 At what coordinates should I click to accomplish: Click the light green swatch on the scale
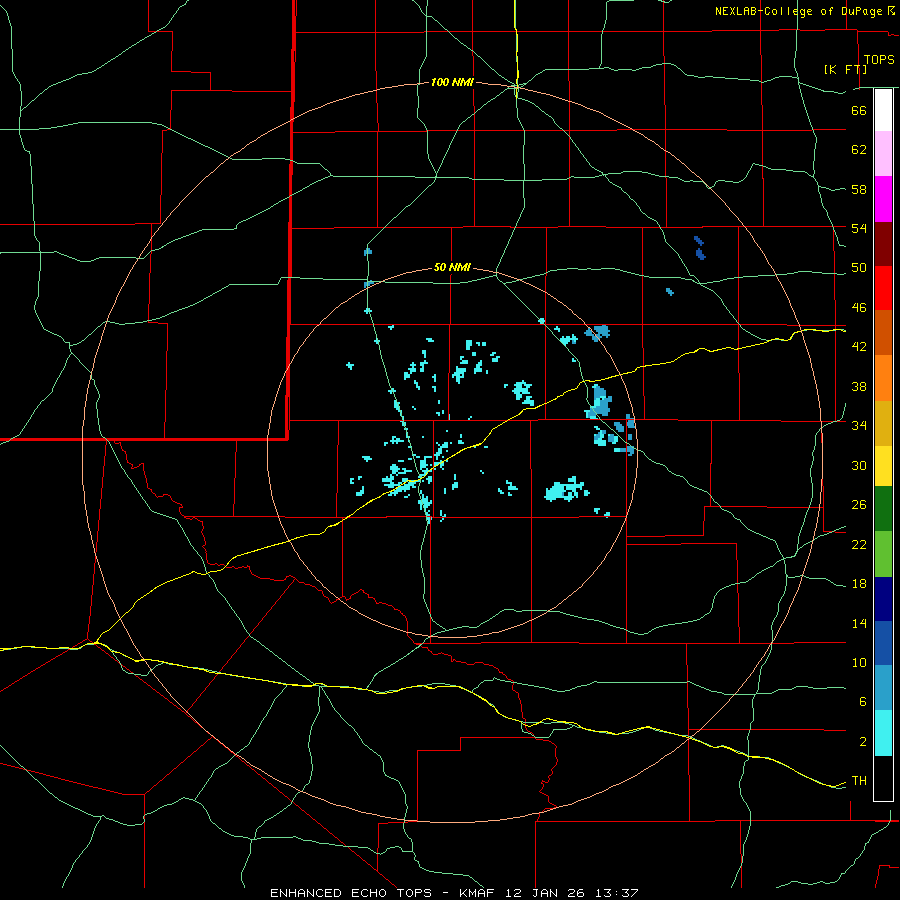(883, 554)
